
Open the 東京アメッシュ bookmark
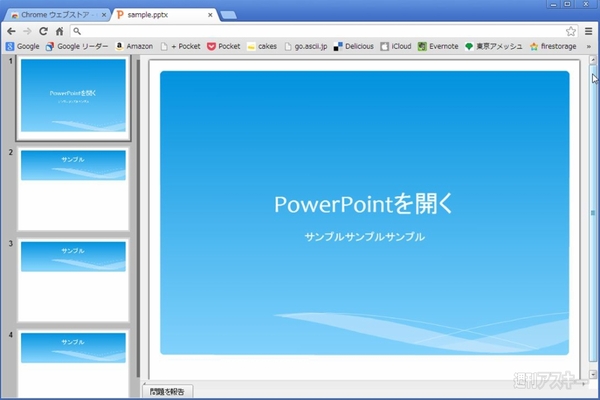point(494,46)
